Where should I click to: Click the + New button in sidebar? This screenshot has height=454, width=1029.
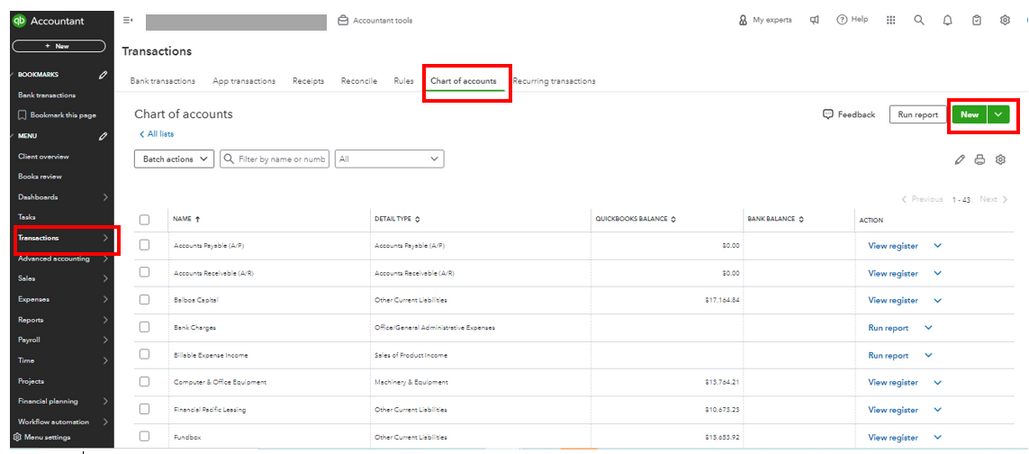pyautogui.click(x=58, y=46)
